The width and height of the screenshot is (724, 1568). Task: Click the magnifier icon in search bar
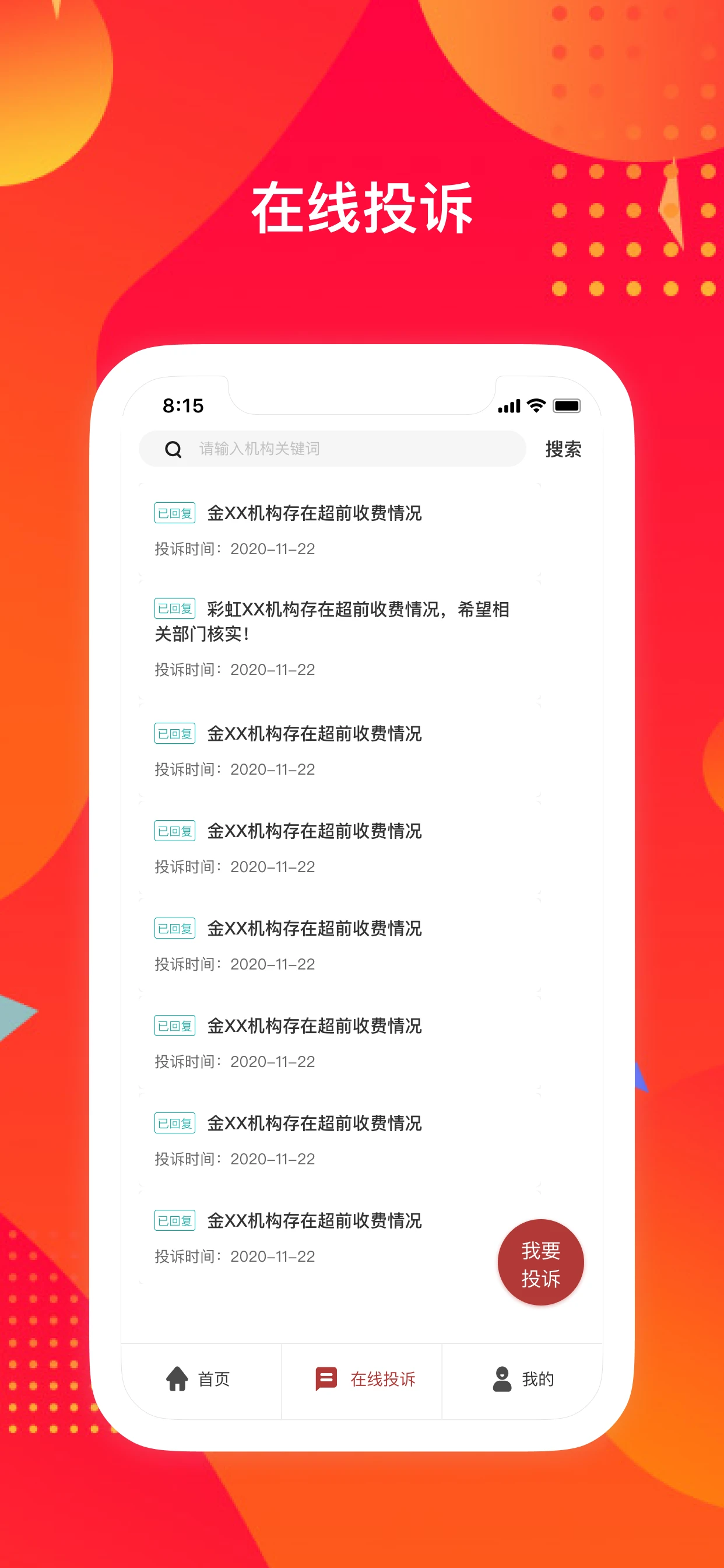pos(173,449)
